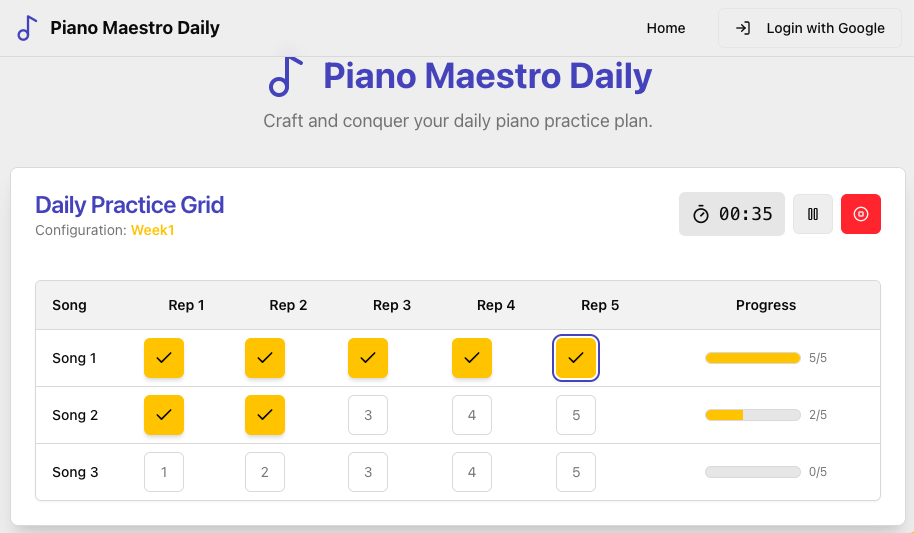Uncheck Song 2 Rep 2 checkbox
914x533 pixels.
point(265,415)
